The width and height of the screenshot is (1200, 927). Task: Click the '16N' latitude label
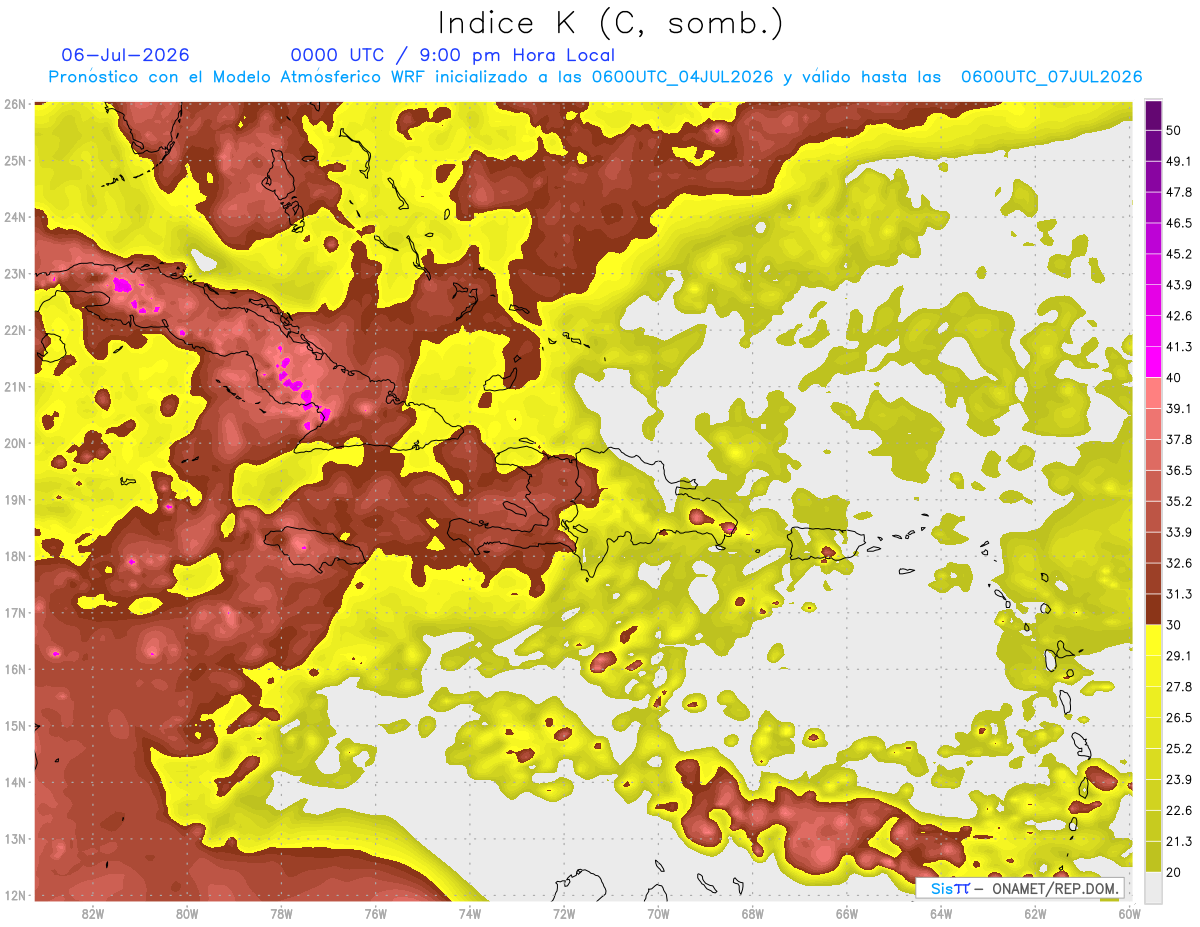click(x=15, y=669)
